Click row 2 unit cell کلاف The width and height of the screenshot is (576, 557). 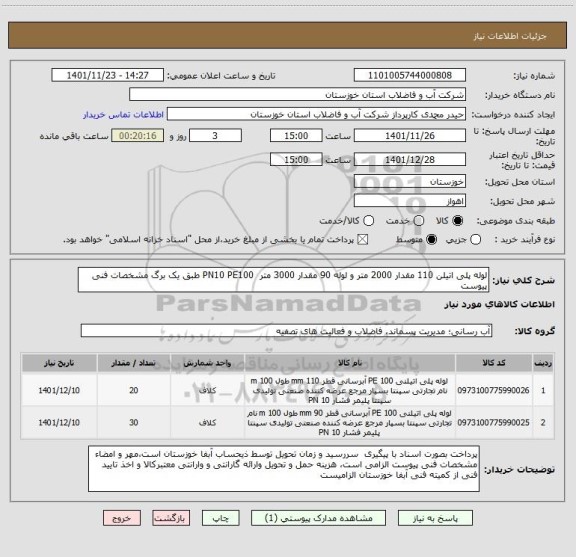[207, 423]
